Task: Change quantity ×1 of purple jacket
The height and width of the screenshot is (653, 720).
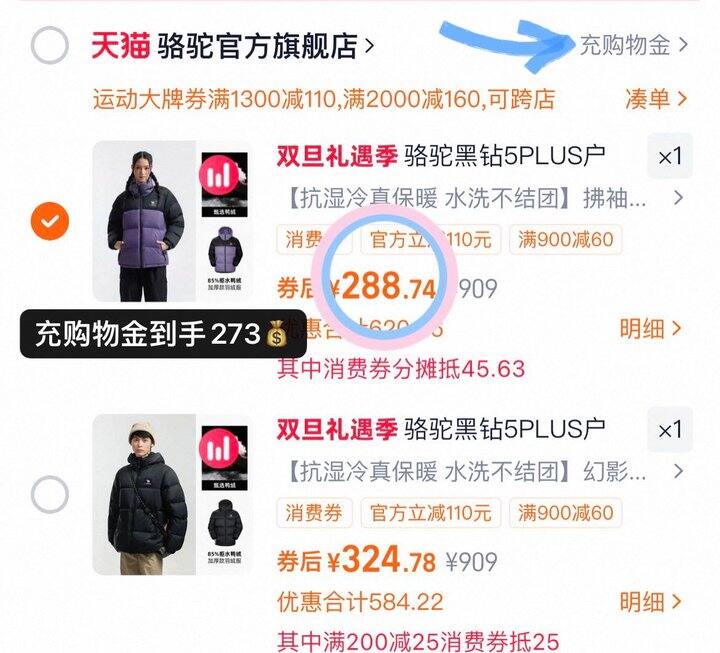Action: pyautogui.click(x=669, y=156)
